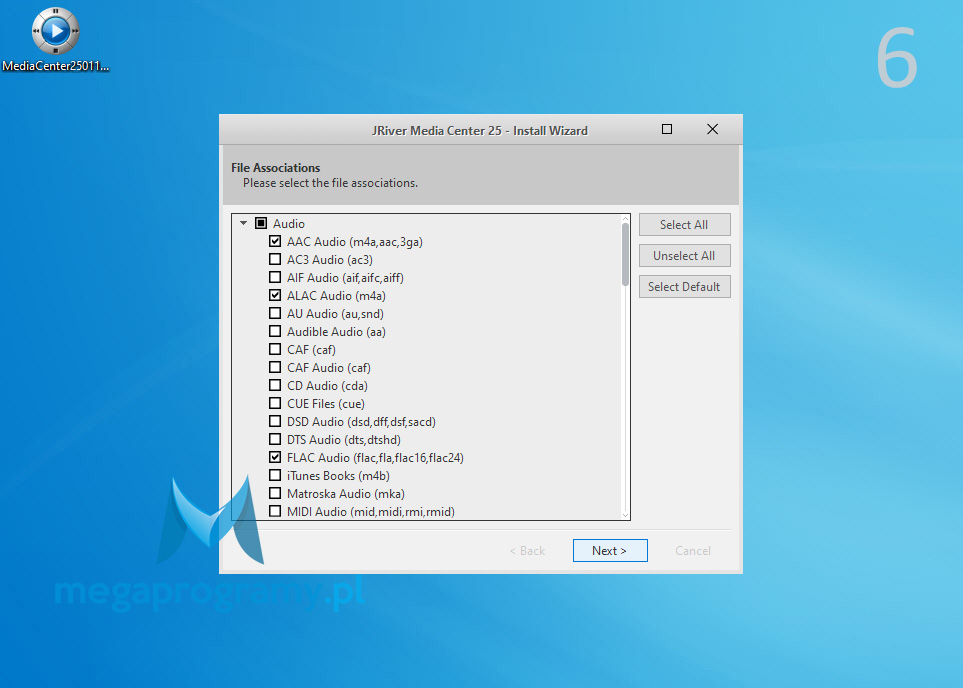This screenshot has height=688, width=963.
Task: Enable CD Audio (cda) association
Action: click(275, 385)
